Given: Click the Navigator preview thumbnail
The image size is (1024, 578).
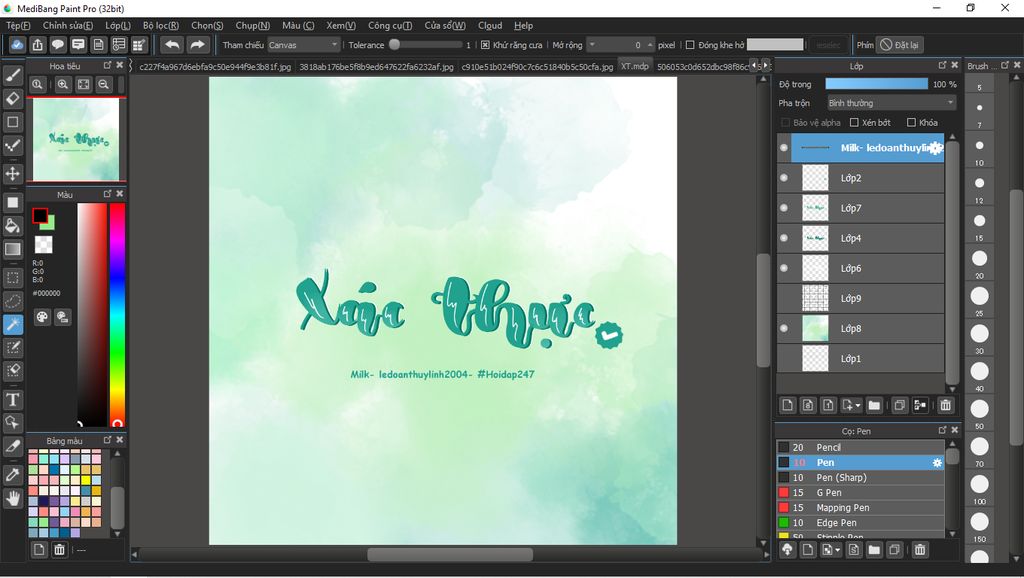Looking at the screenshot, I should coord(76,139).
